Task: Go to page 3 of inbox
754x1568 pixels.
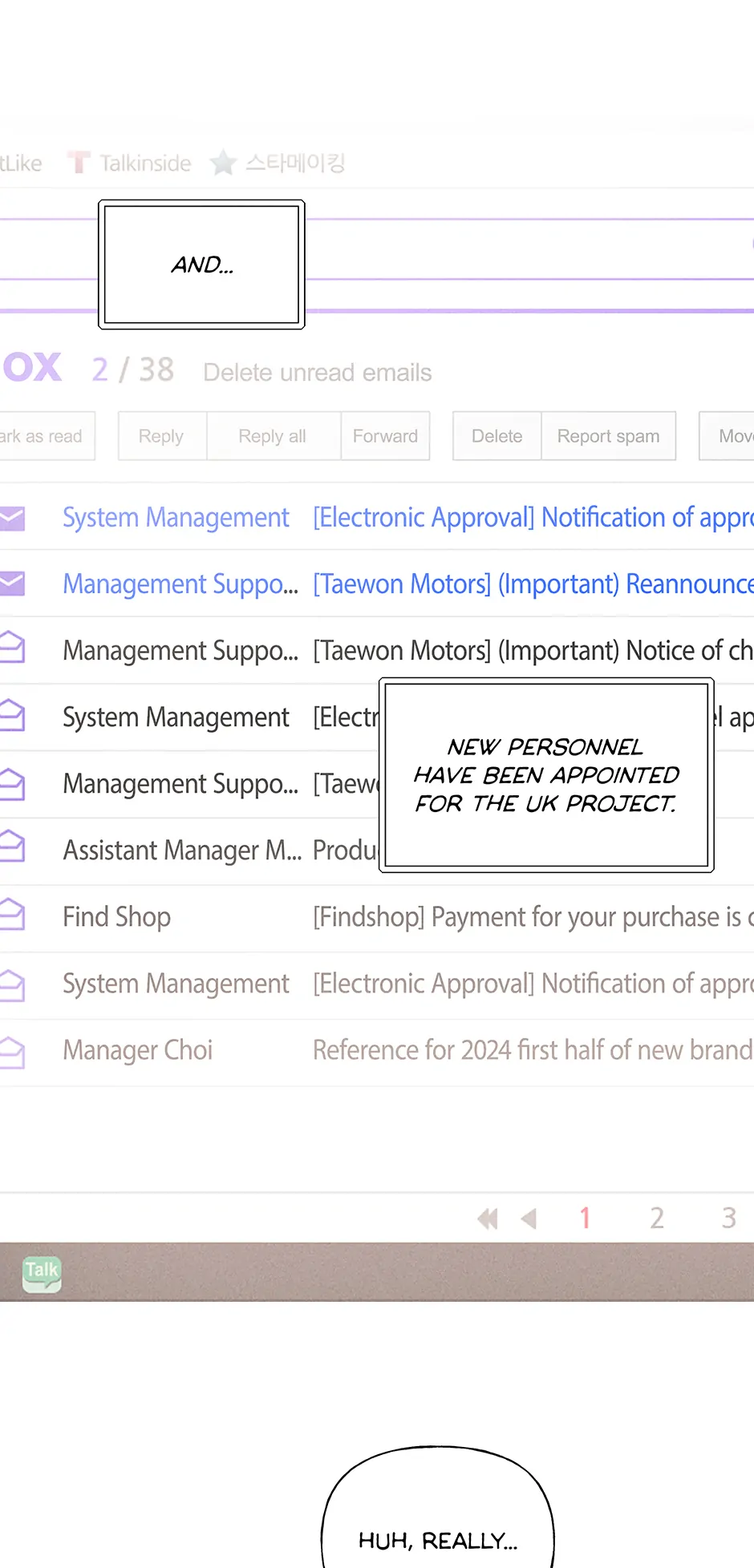Action: [728, 1218]
